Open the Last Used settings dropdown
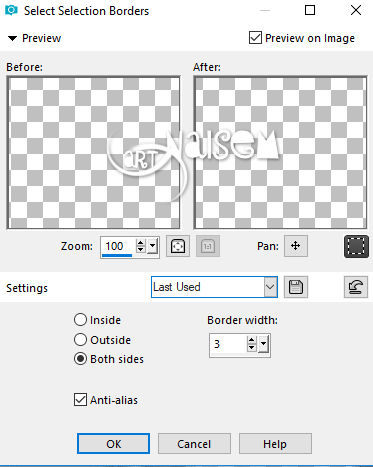Image resolution: width=373 pixels, height=467 pixels. (270, 287)
